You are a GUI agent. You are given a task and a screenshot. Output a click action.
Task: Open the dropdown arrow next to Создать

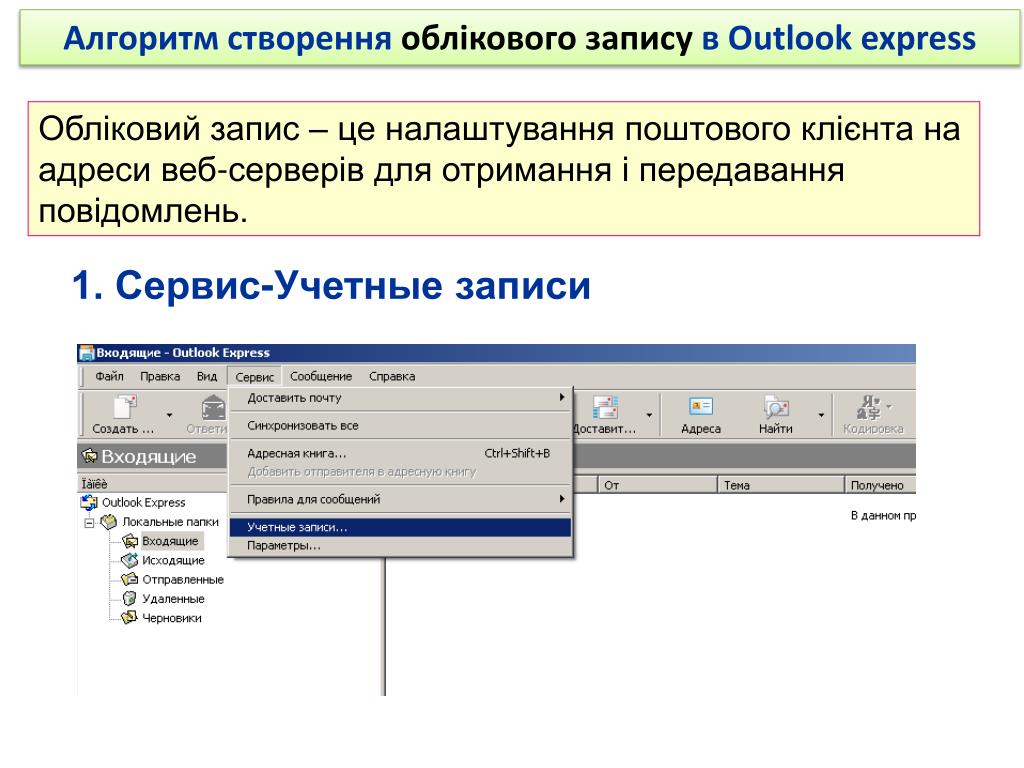point(169,415)
